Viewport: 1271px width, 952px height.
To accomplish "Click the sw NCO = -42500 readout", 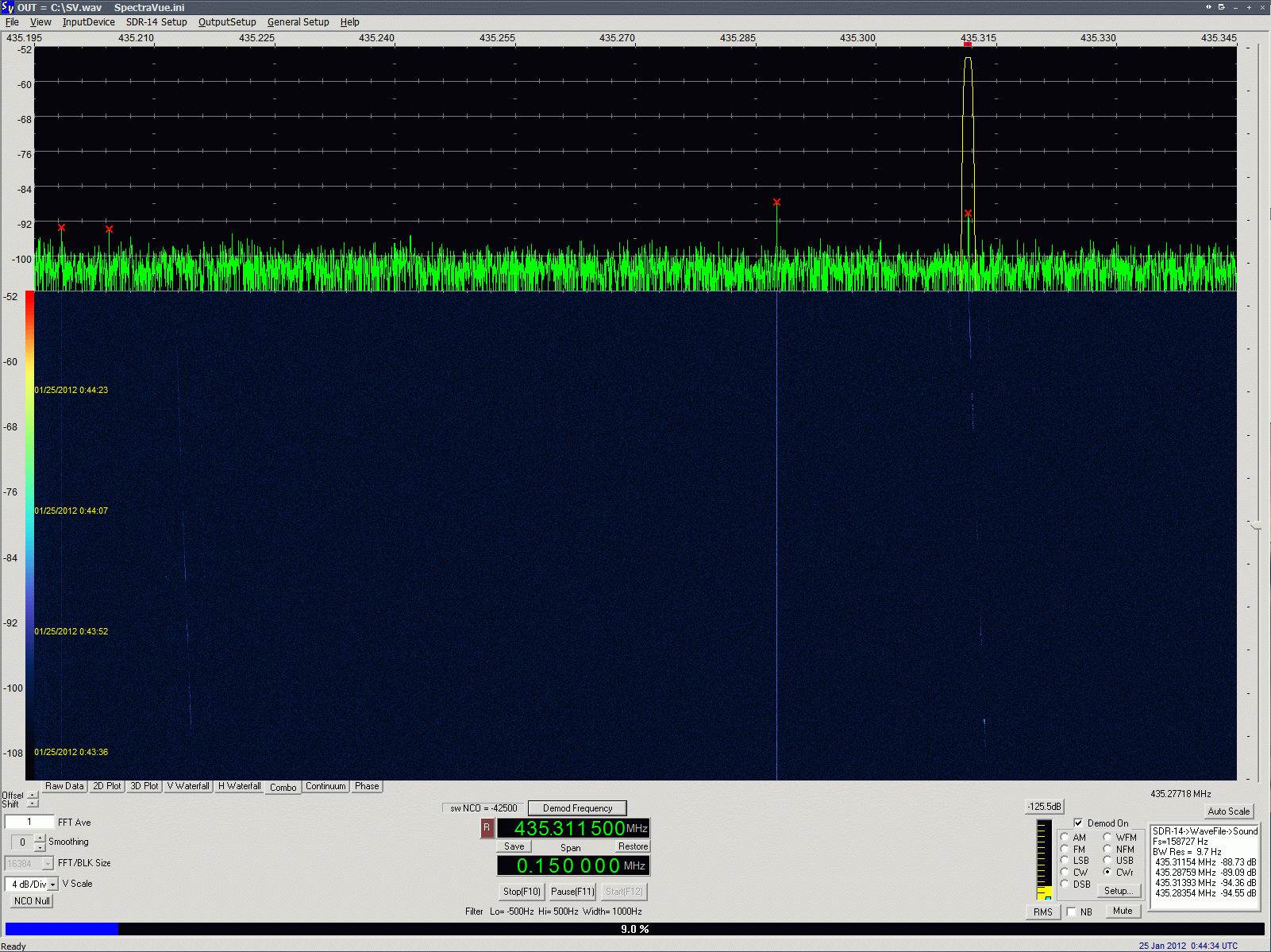I will coord(483,808).
